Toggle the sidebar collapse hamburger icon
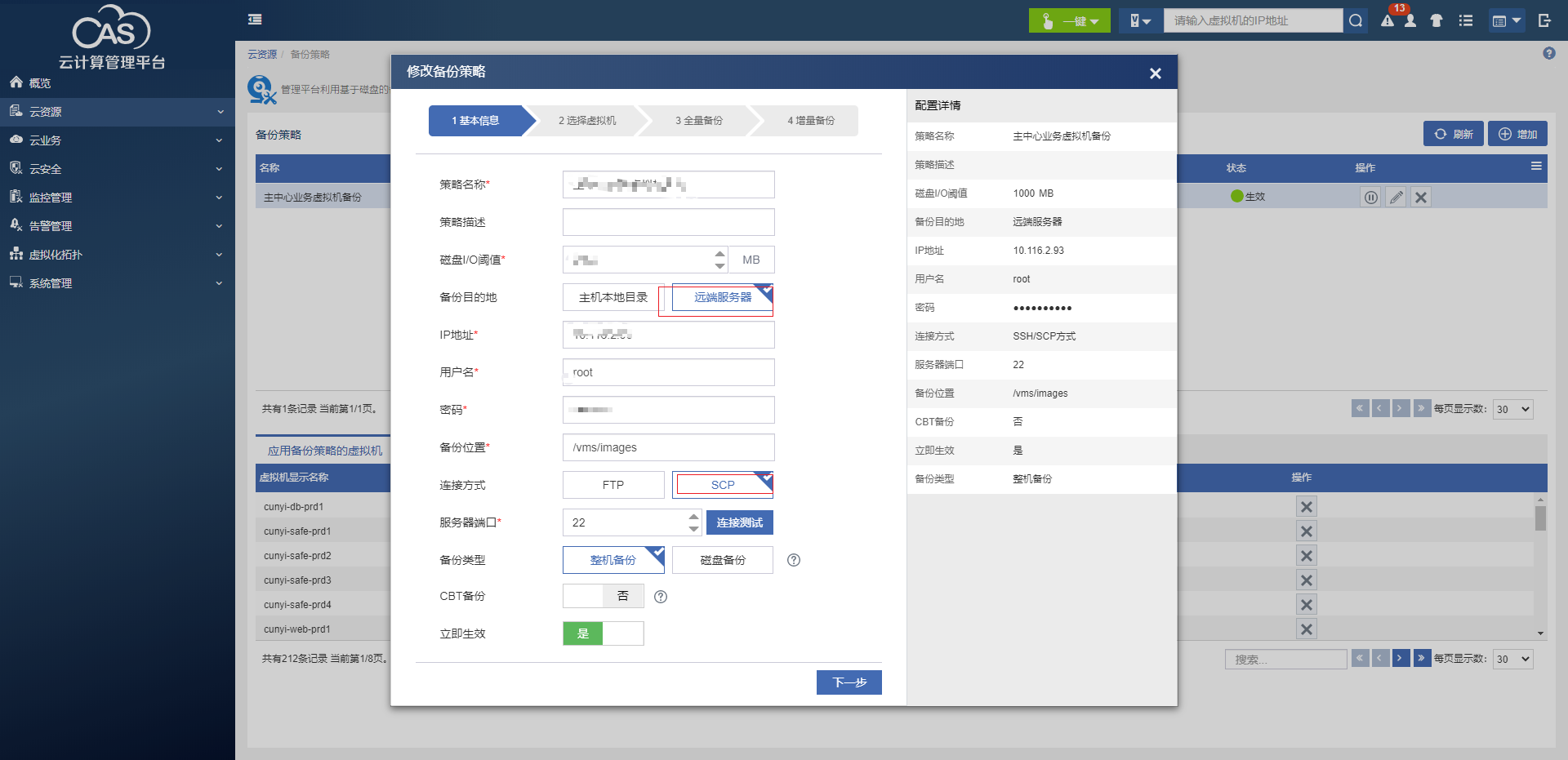Viewport: 1568px width, 760px height. click(x=255, y=20)
